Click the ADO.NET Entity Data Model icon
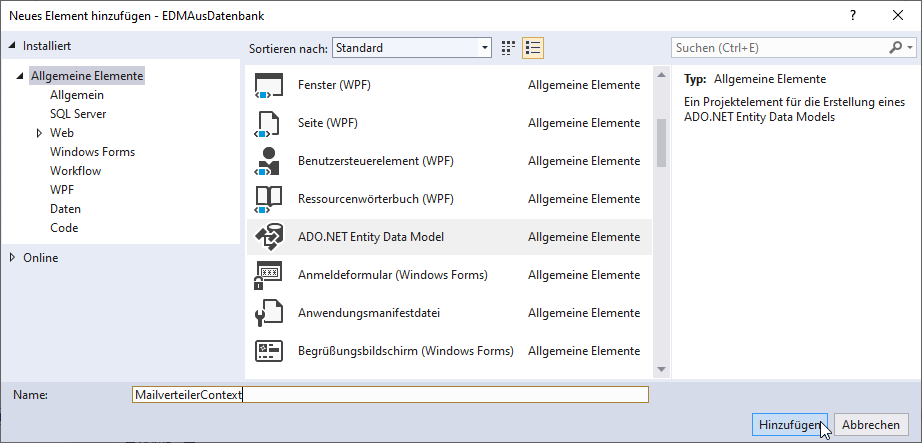Viewport: 922px width, 443px height. tap(269, 237)
